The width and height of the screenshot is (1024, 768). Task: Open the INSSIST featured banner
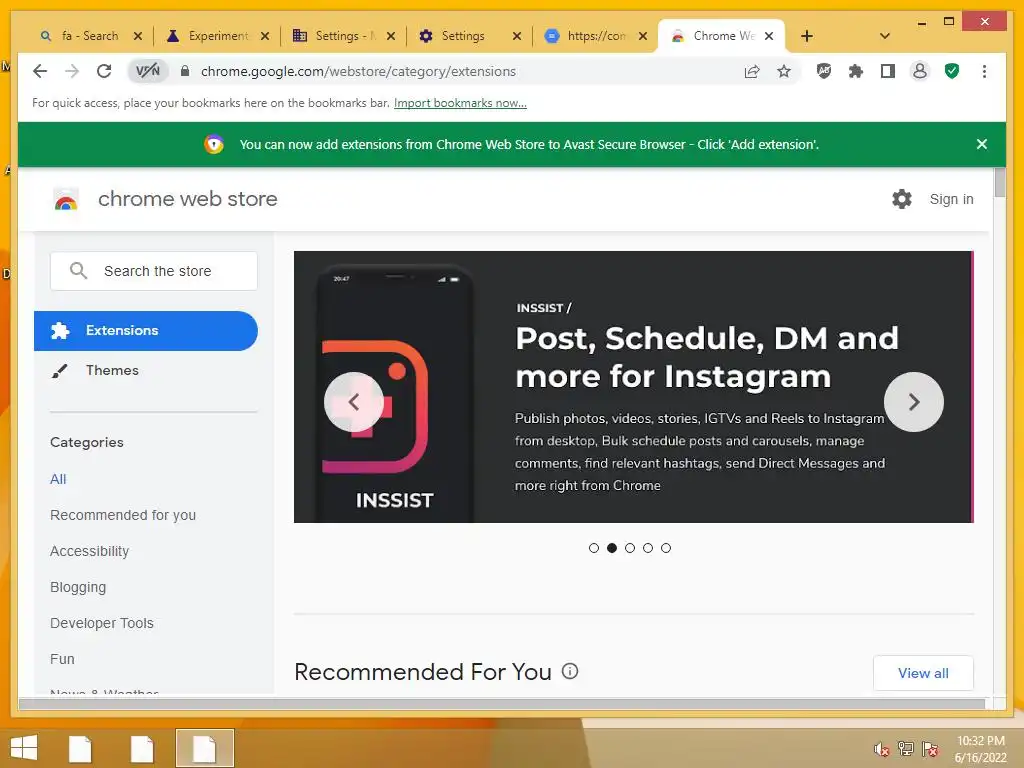click(633, 387)
